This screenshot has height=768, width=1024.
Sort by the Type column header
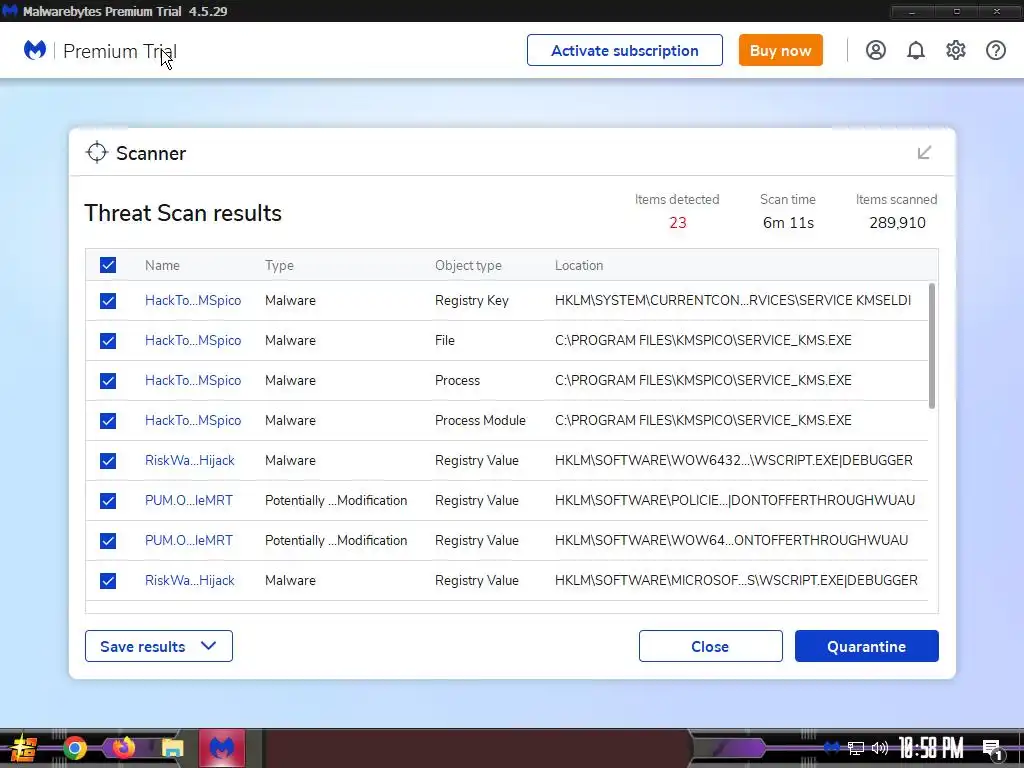[279, 265]
